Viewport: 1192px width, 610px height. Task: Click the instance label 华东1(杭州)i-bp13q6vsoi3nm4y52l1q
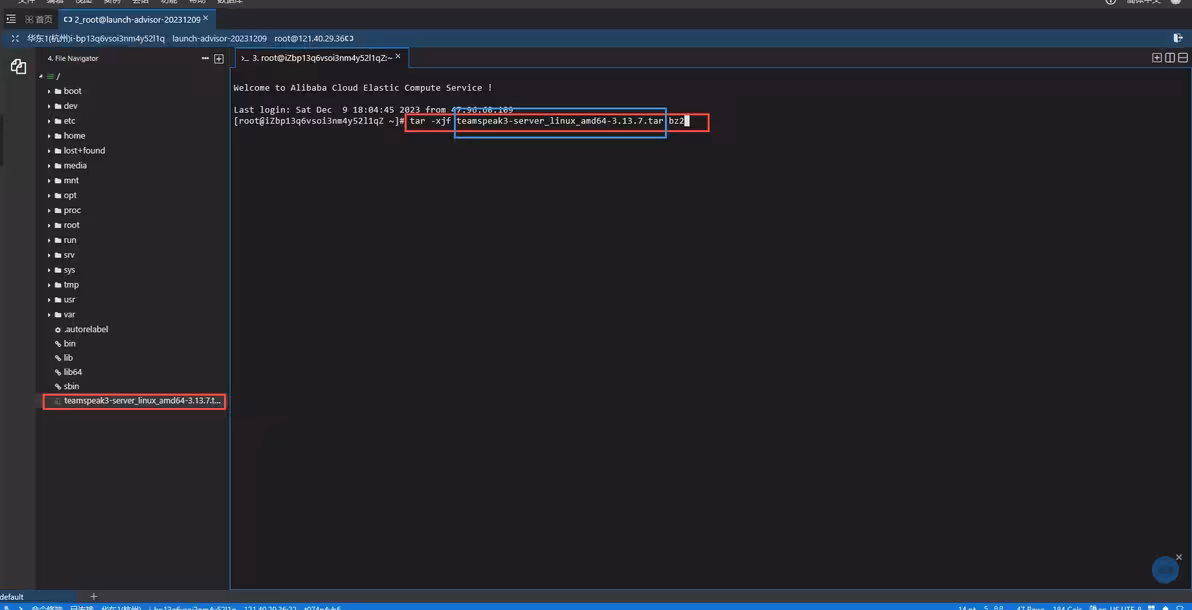pyautogui.click(x=96, y=38)
